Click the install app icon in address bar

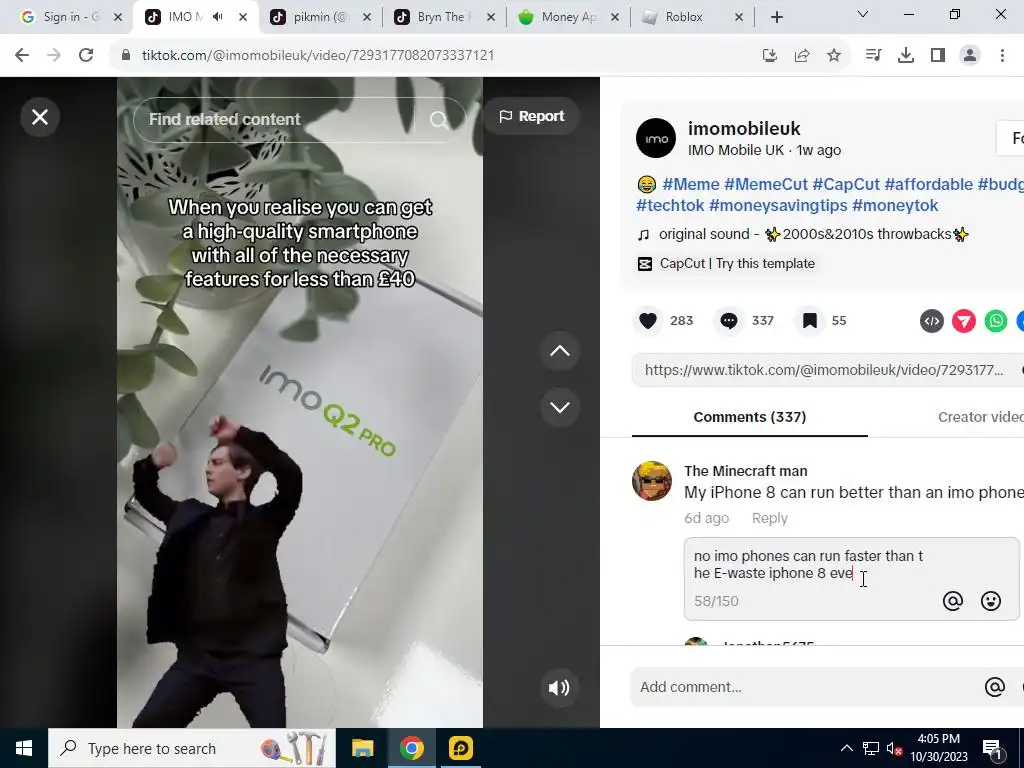click(770, 56)
